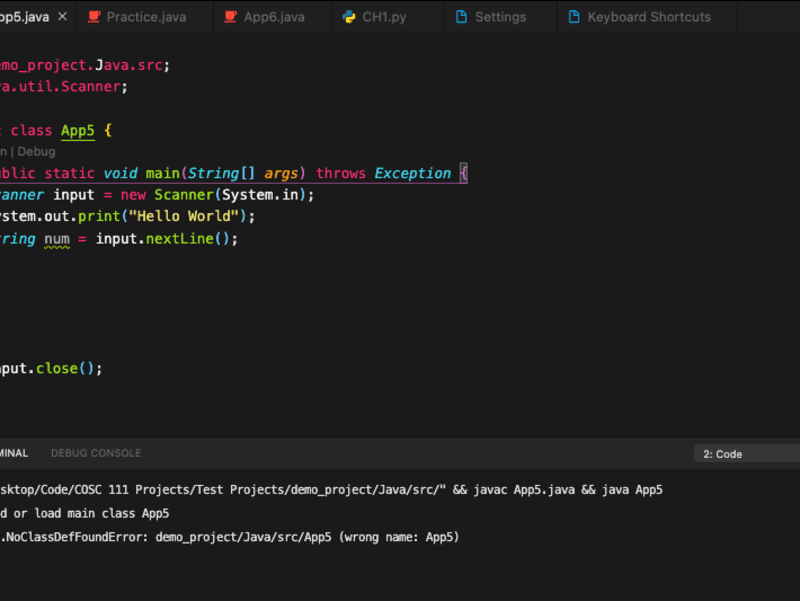The image size is (800, 601).
Task: Click the "Hello World" string literal
Action: (x=184, y=216)
